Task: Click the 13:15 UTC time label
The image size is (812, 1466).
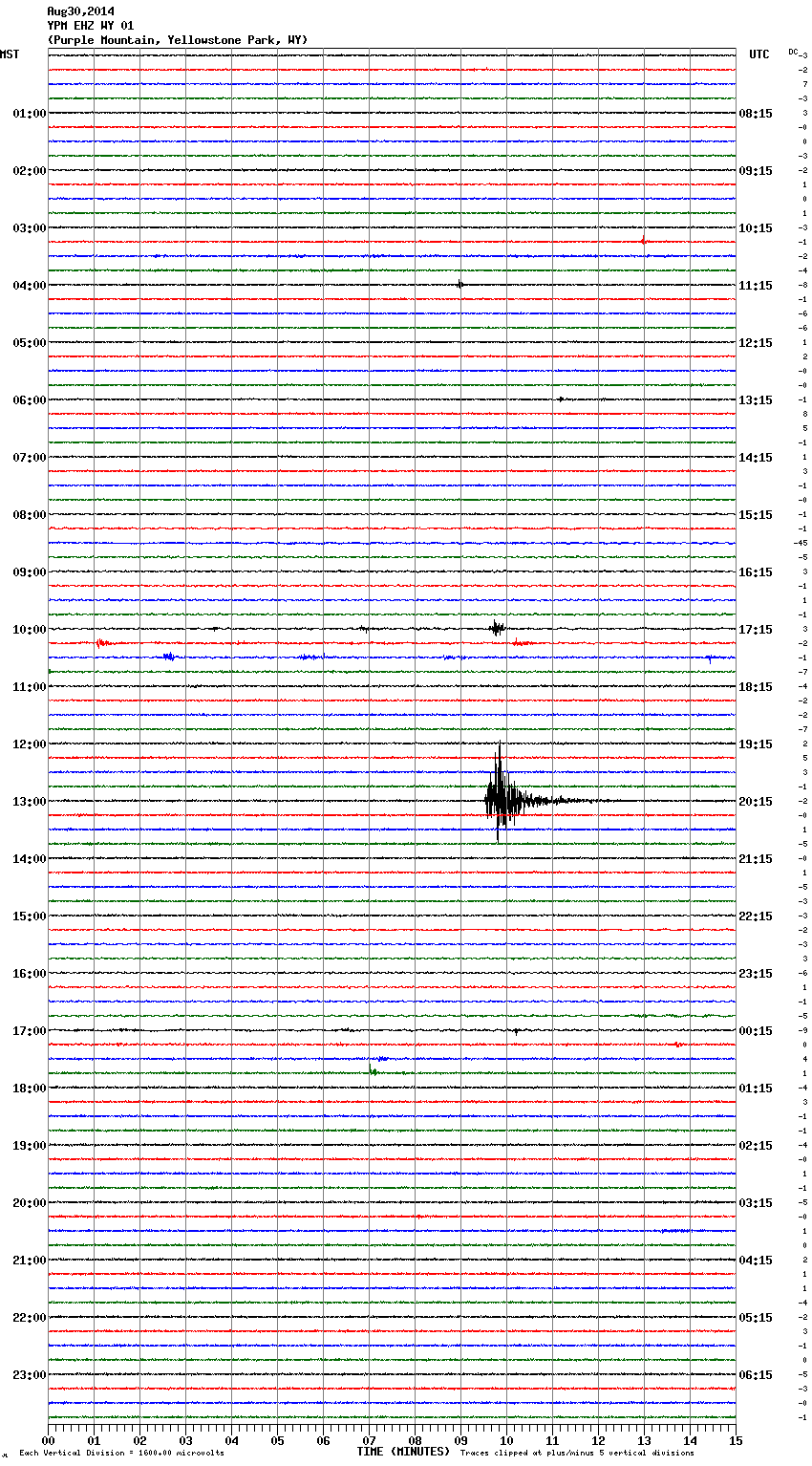Action: (x=756, y=400)
